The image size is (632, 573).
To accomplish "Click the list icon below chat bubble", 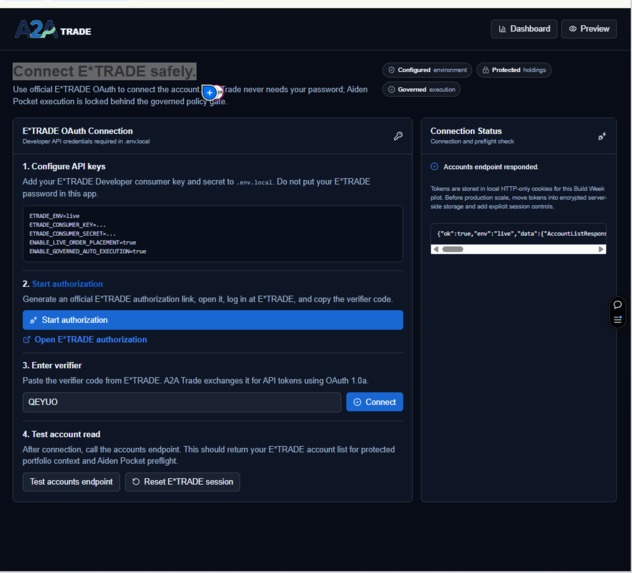I will click(617, 320).
